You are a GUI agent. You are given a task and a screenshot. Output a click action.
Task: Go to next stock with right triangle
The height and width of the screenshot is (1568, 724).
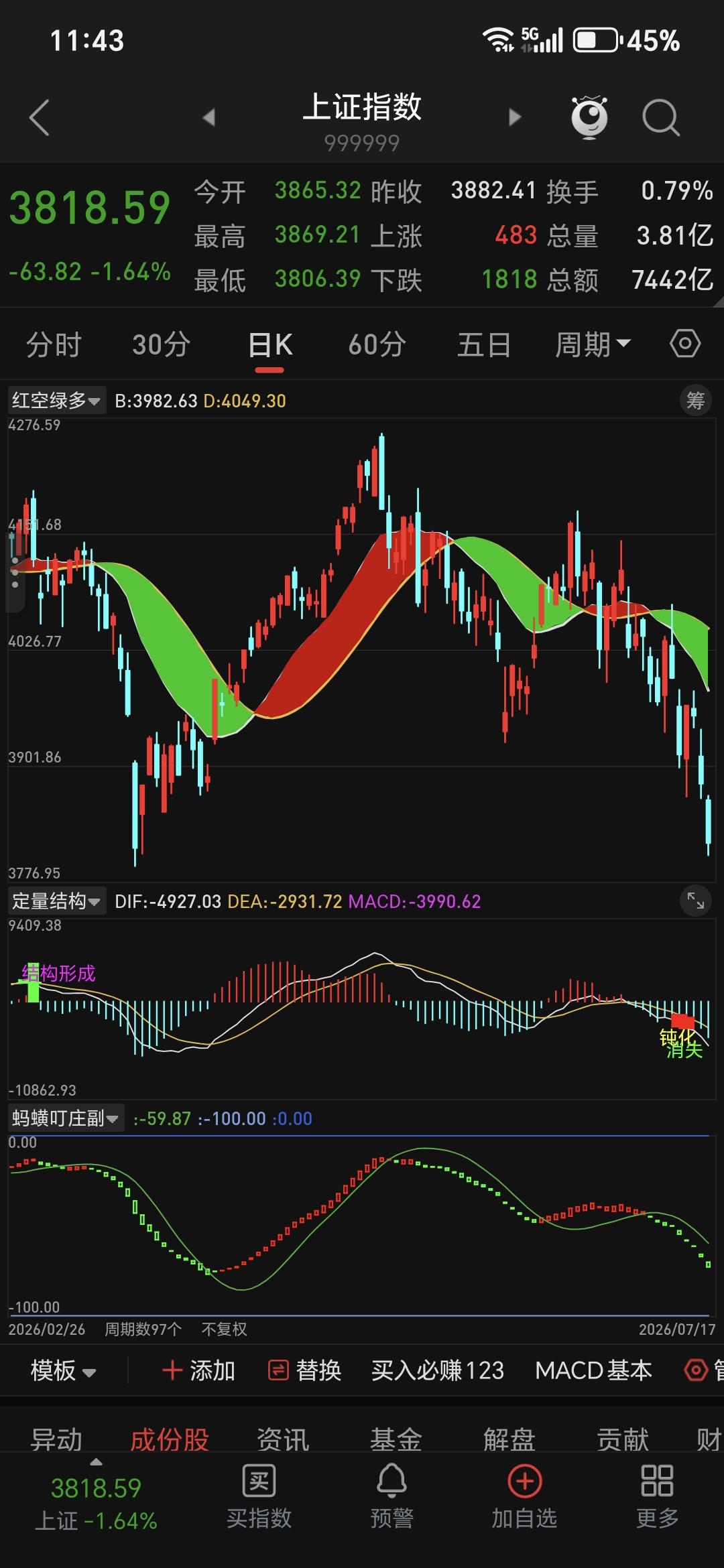[514, 117]
